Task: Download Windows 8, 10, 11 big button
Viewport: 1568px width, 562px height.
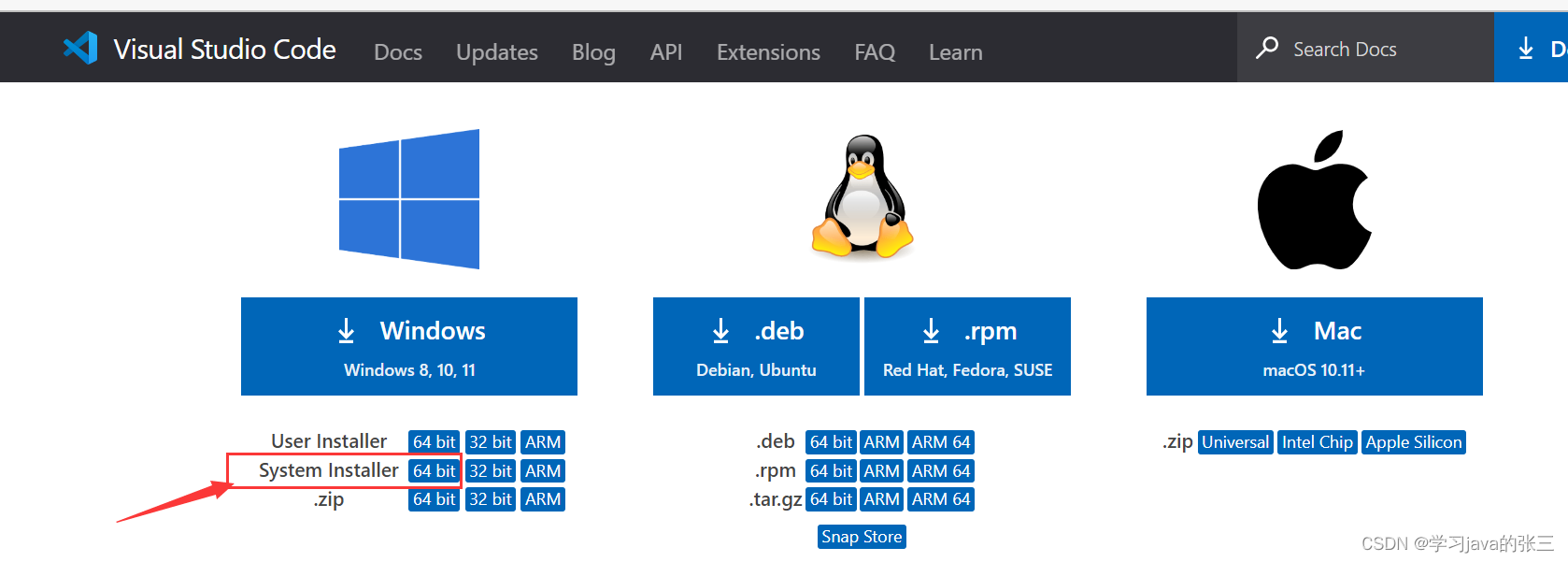Action: point(409,346)
